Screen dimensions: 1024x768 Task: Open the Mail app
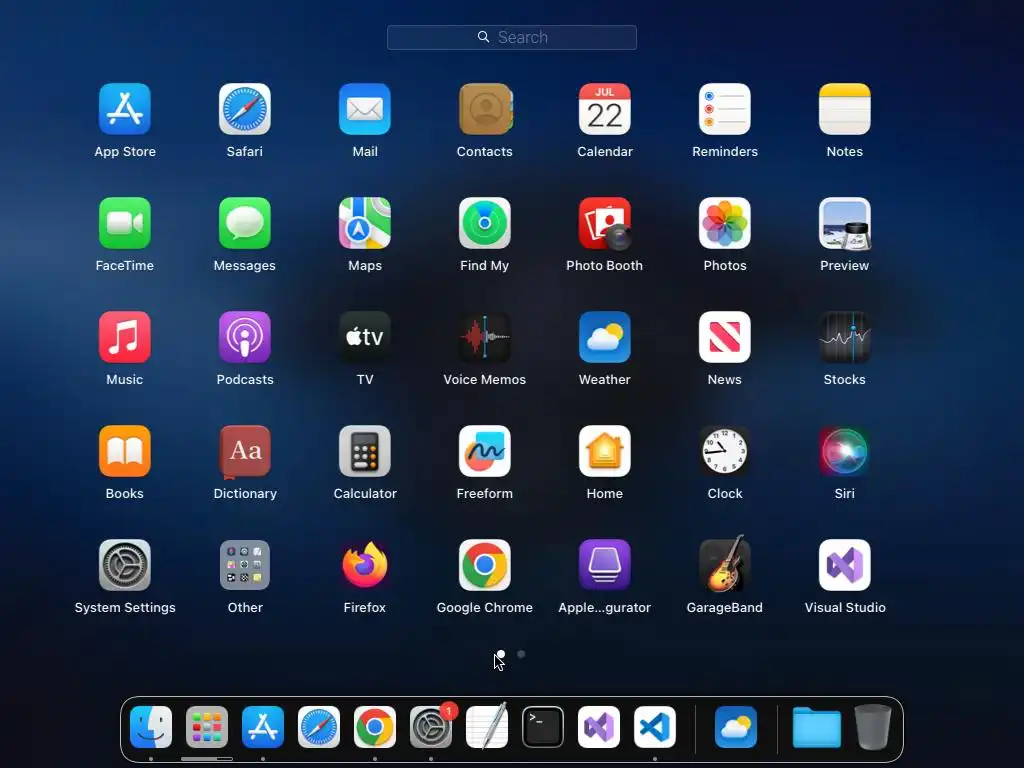[365, 109]
